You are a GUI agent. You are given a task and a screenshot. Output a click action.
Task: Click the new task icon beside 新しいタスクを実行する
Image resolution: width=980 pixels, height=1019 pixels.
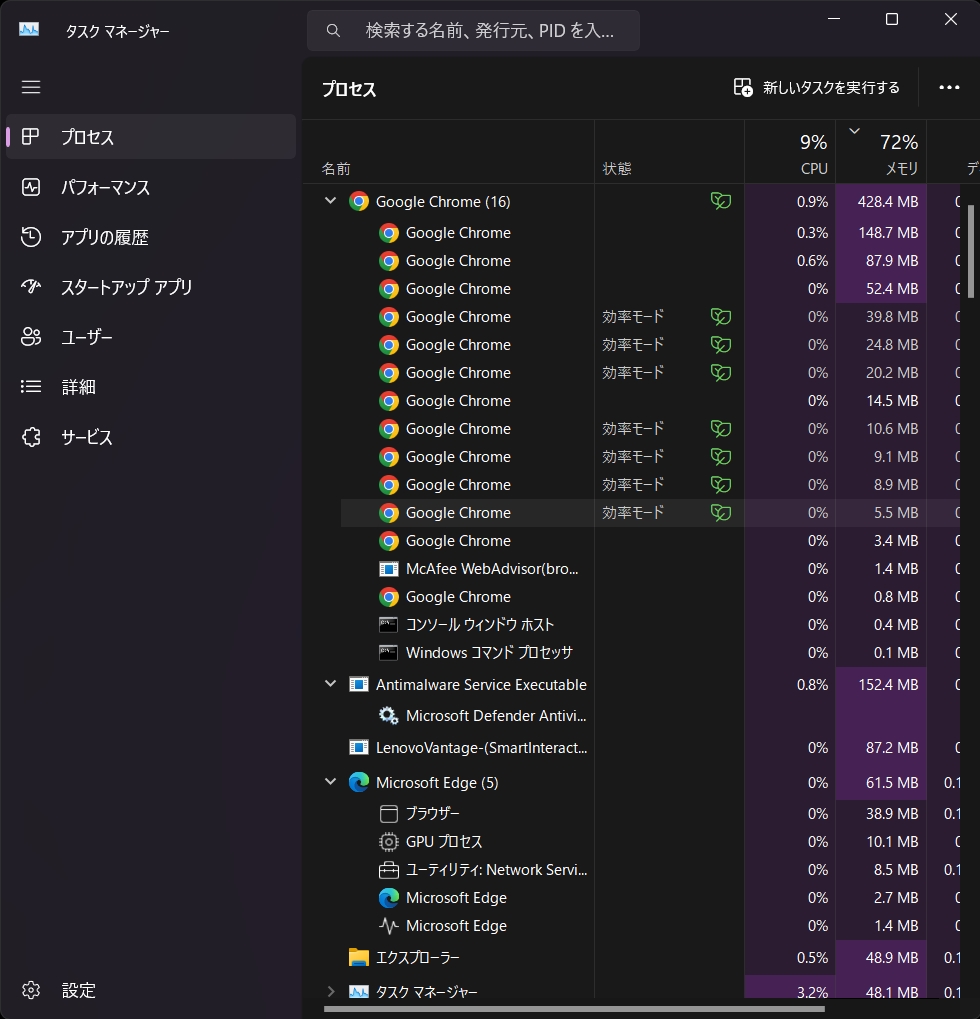[743, 87]
